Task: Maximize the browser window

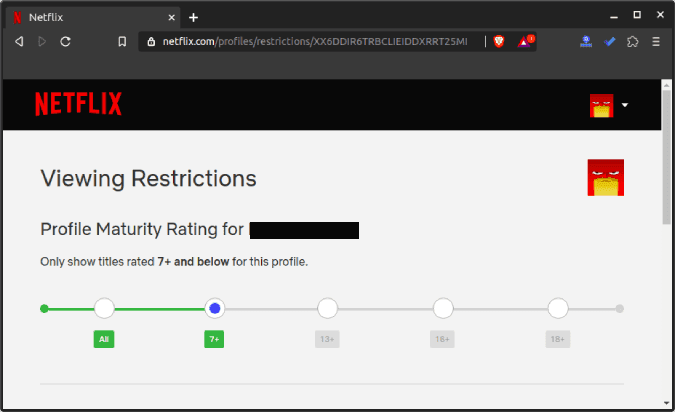Action: [637, 15]
